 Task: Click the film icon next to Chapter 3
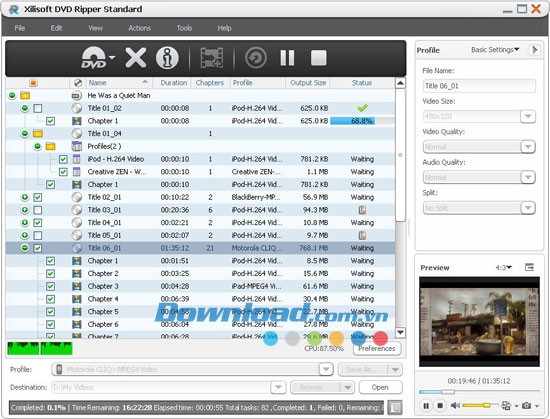(76, 286)
